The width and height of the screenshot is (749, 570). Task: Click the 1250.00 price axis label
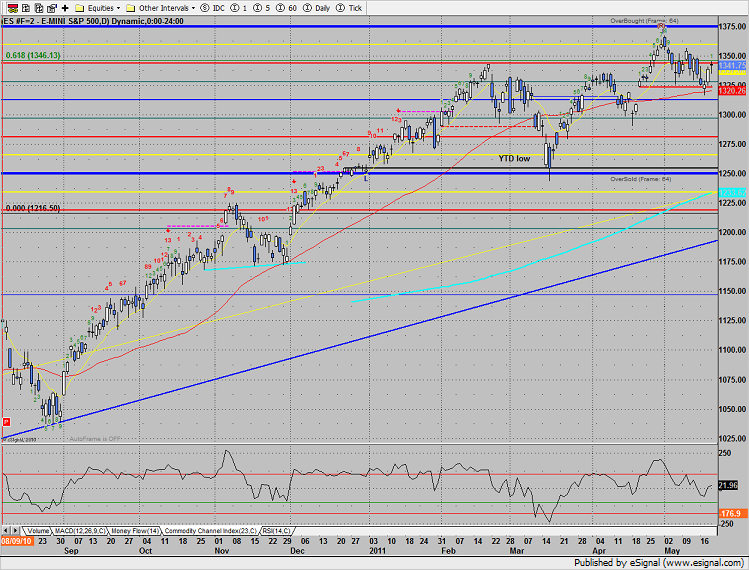[x=733, y=173]
